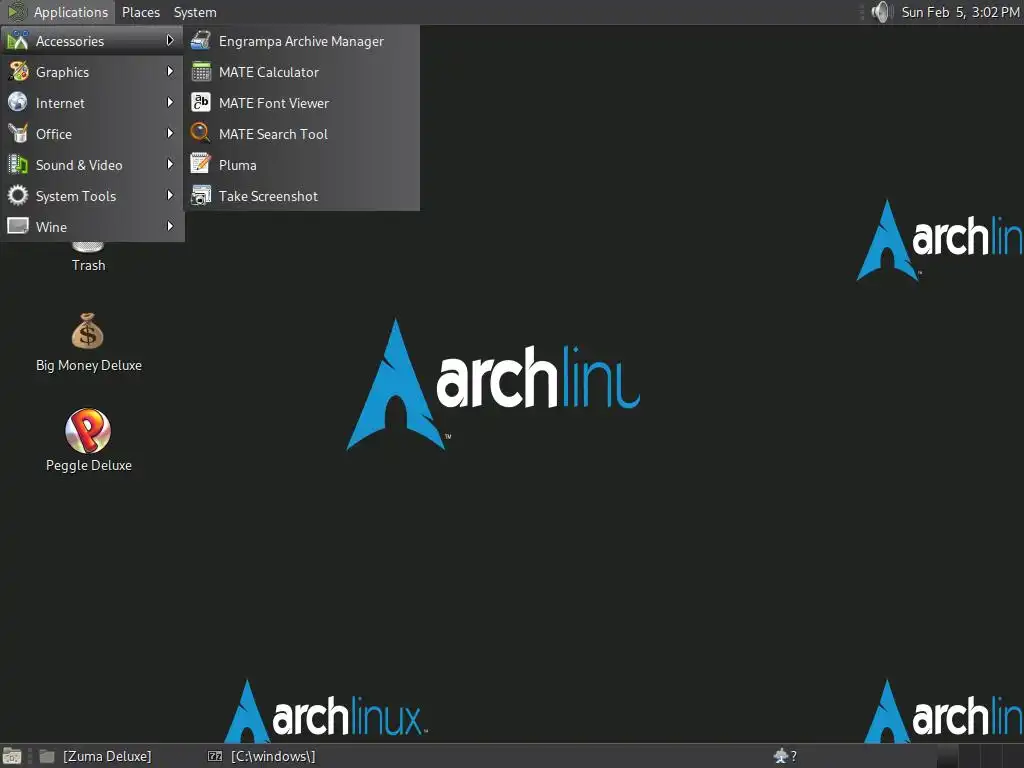Screen dimensions: 1024x768
Task: Click the System Tools gear icon
Action: (x=18, y=195)
